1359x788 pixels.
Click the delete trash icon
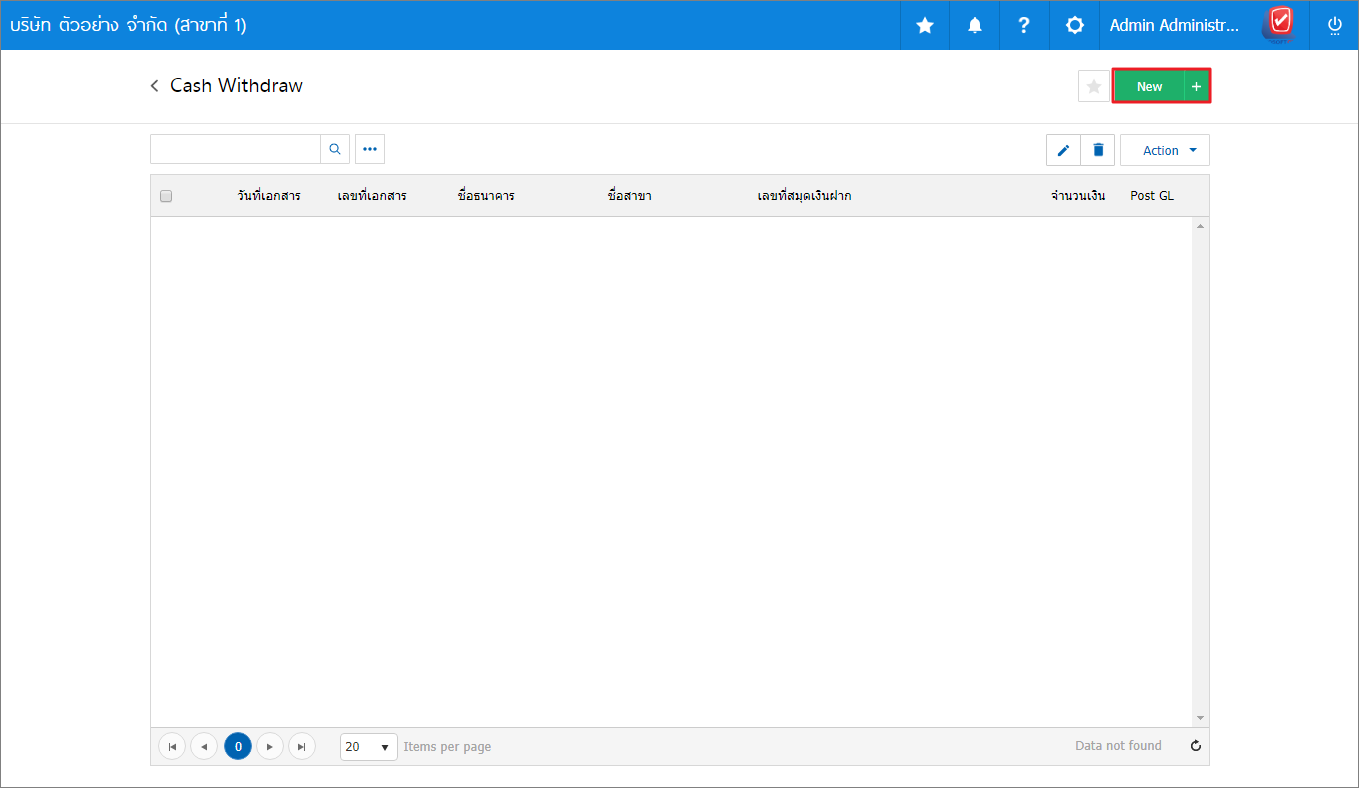(1098, 150)
